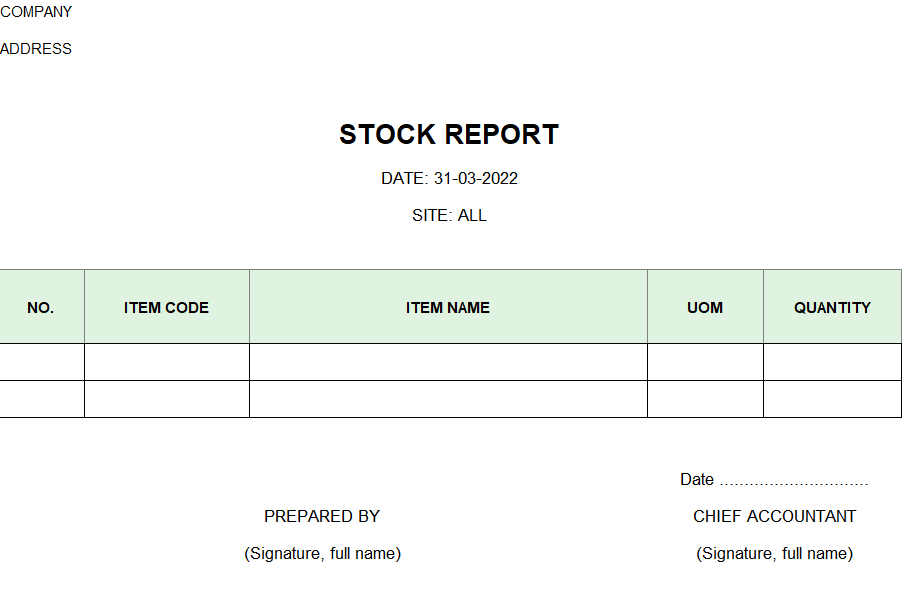Select the COMPANY text at top
The width and height of the screenshot is (920, 594).
[x=36, y=12]
